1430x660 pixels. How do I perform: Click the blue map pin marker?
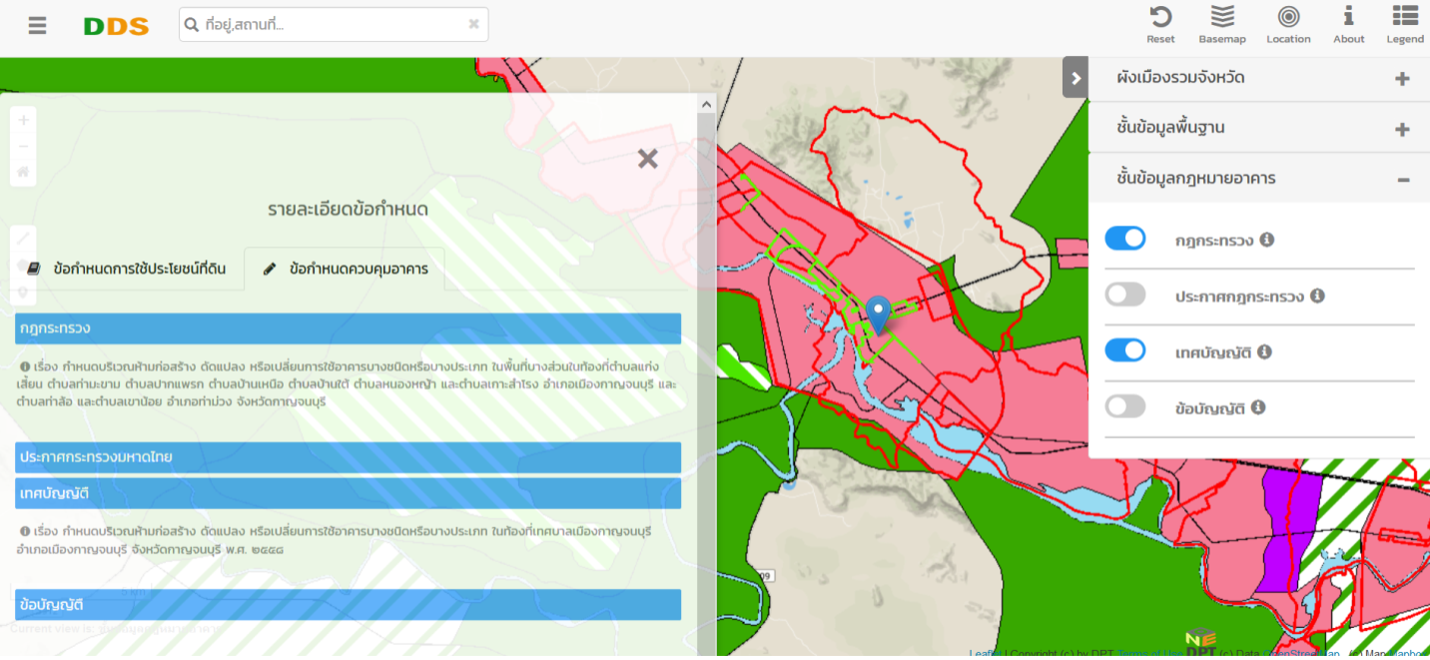(x=878, y=314)
